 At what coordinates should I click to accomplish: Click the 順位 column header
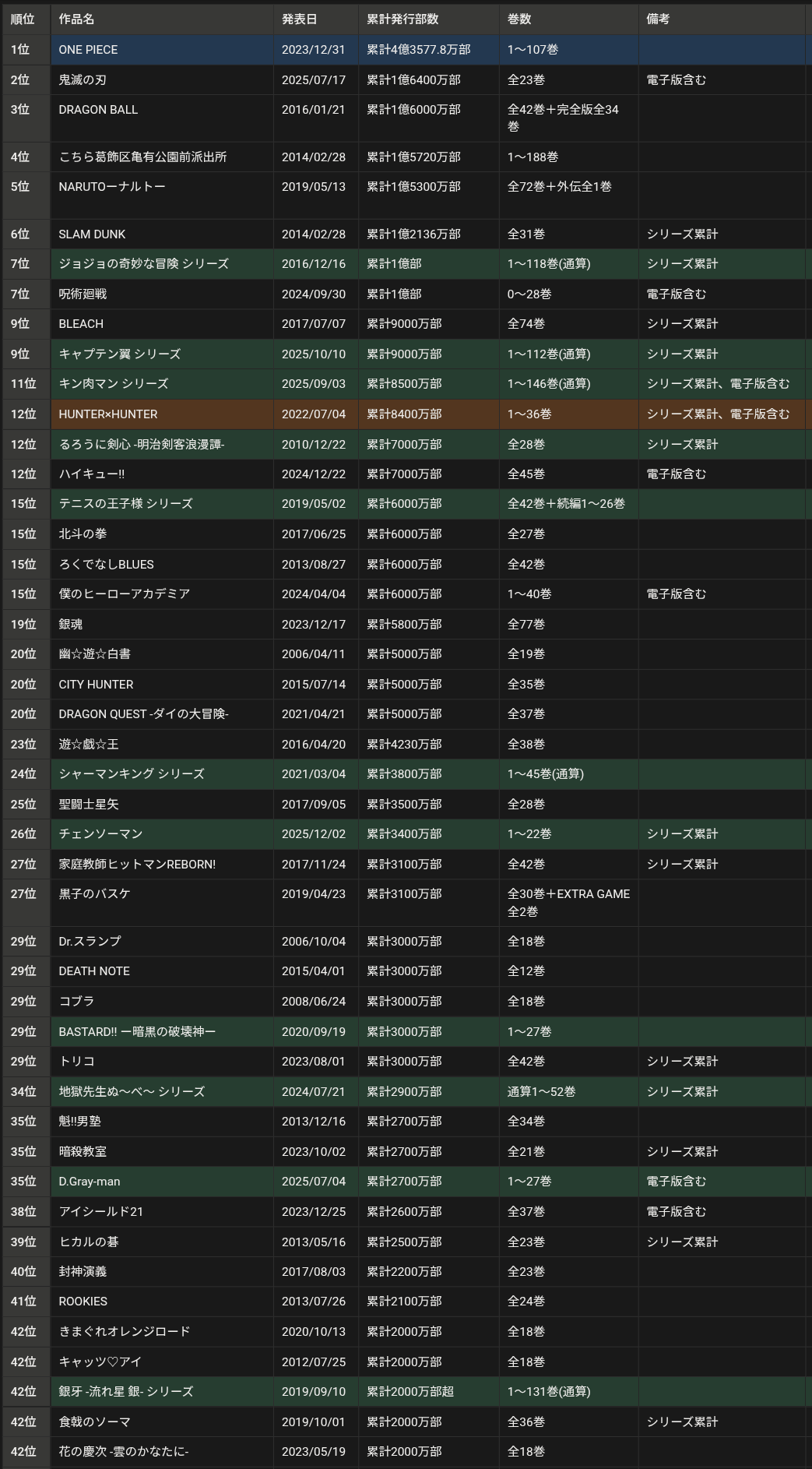click(x=26, y=19)
